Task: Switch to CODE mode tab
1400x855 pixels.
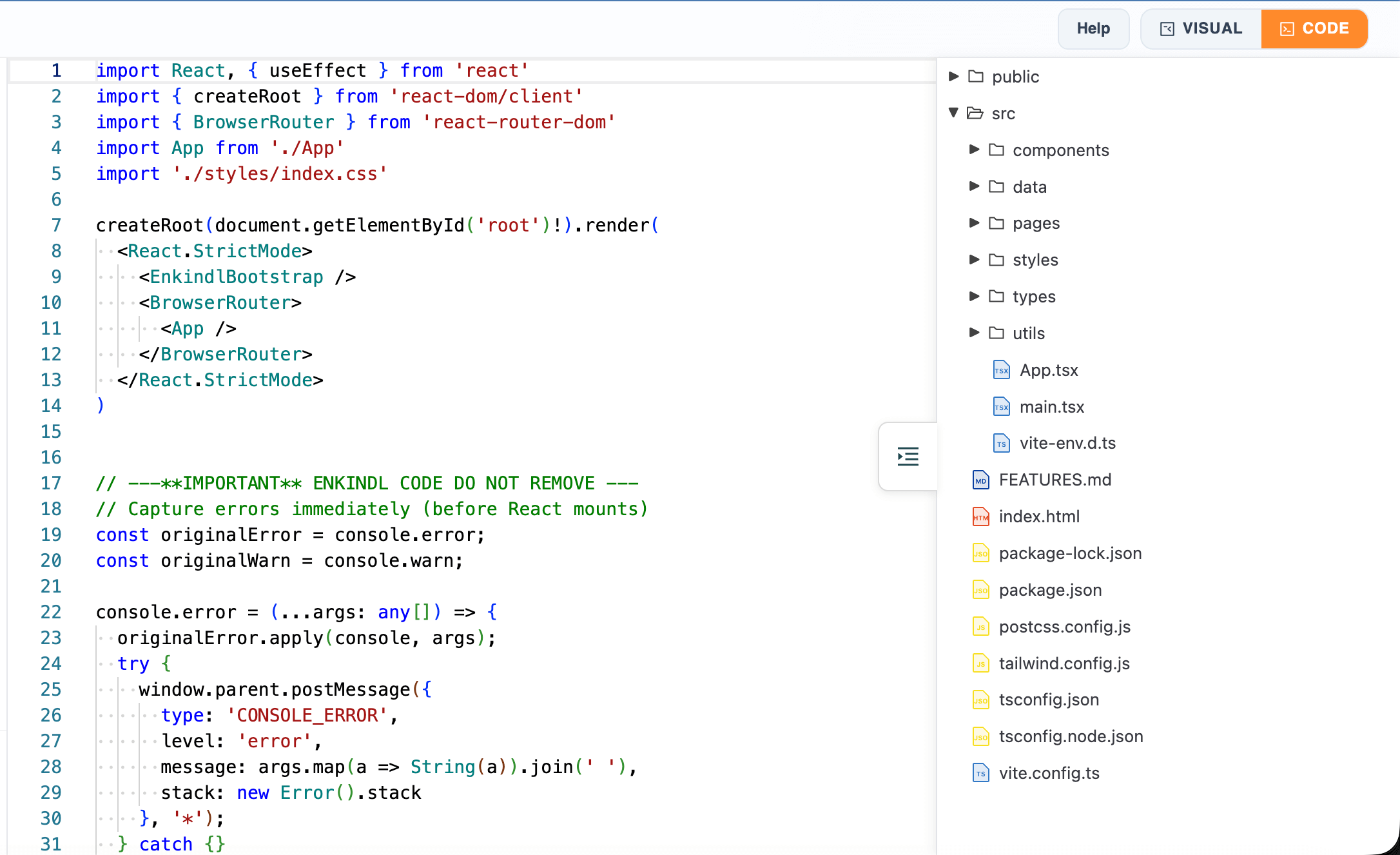Action: (x=1314, y=28)
